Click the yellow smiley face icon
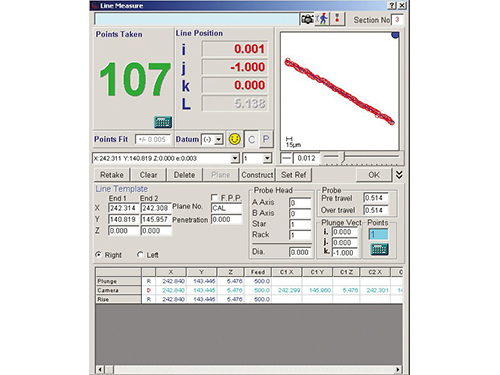500x375 pixels. click(235, 139)
